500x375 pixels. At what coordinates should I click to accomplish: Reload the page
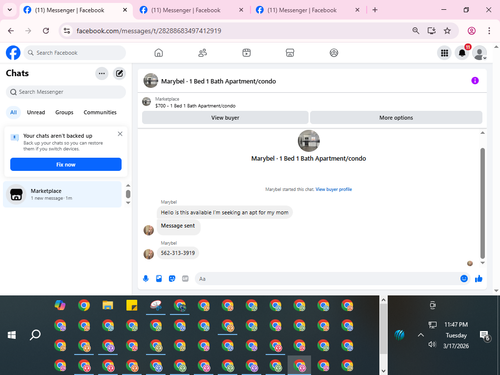(46, 31)
